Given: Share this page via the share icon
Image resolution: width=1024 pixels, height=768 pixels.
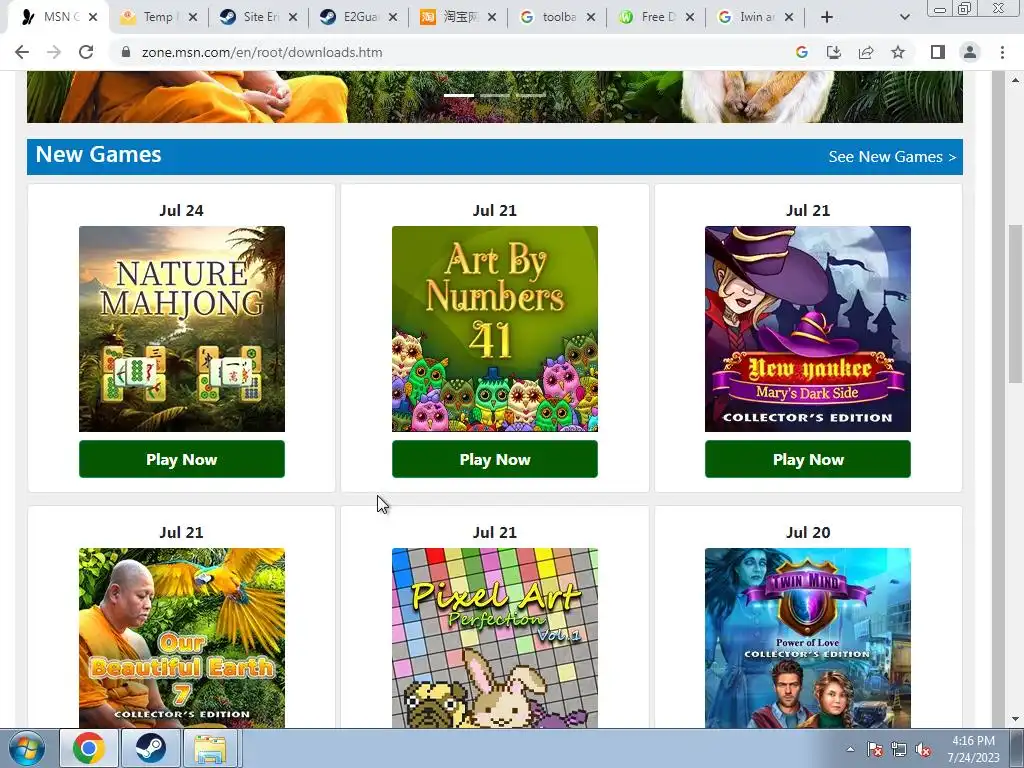Looking at the screenshot, I should pos(866,52).
